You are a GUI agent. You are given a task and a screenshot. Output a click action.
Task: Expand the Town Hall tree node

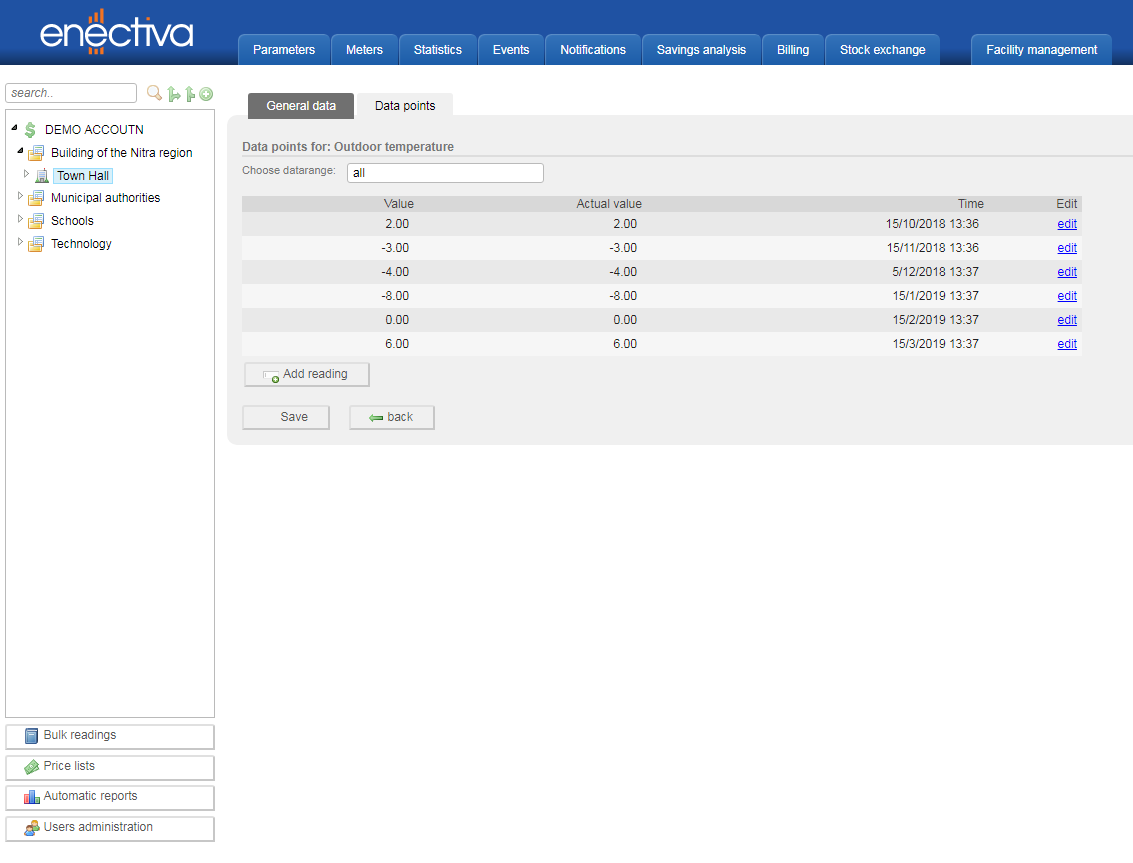click(27, 174)
